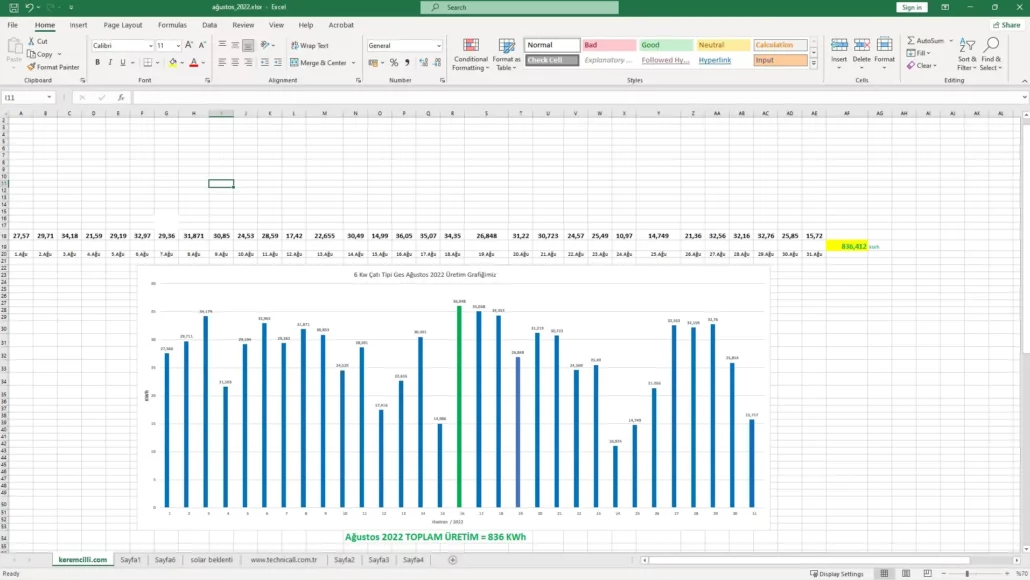This screenshot has height=580, width=1030.
Task: Add a new sheet
Action: click(453, 560)
